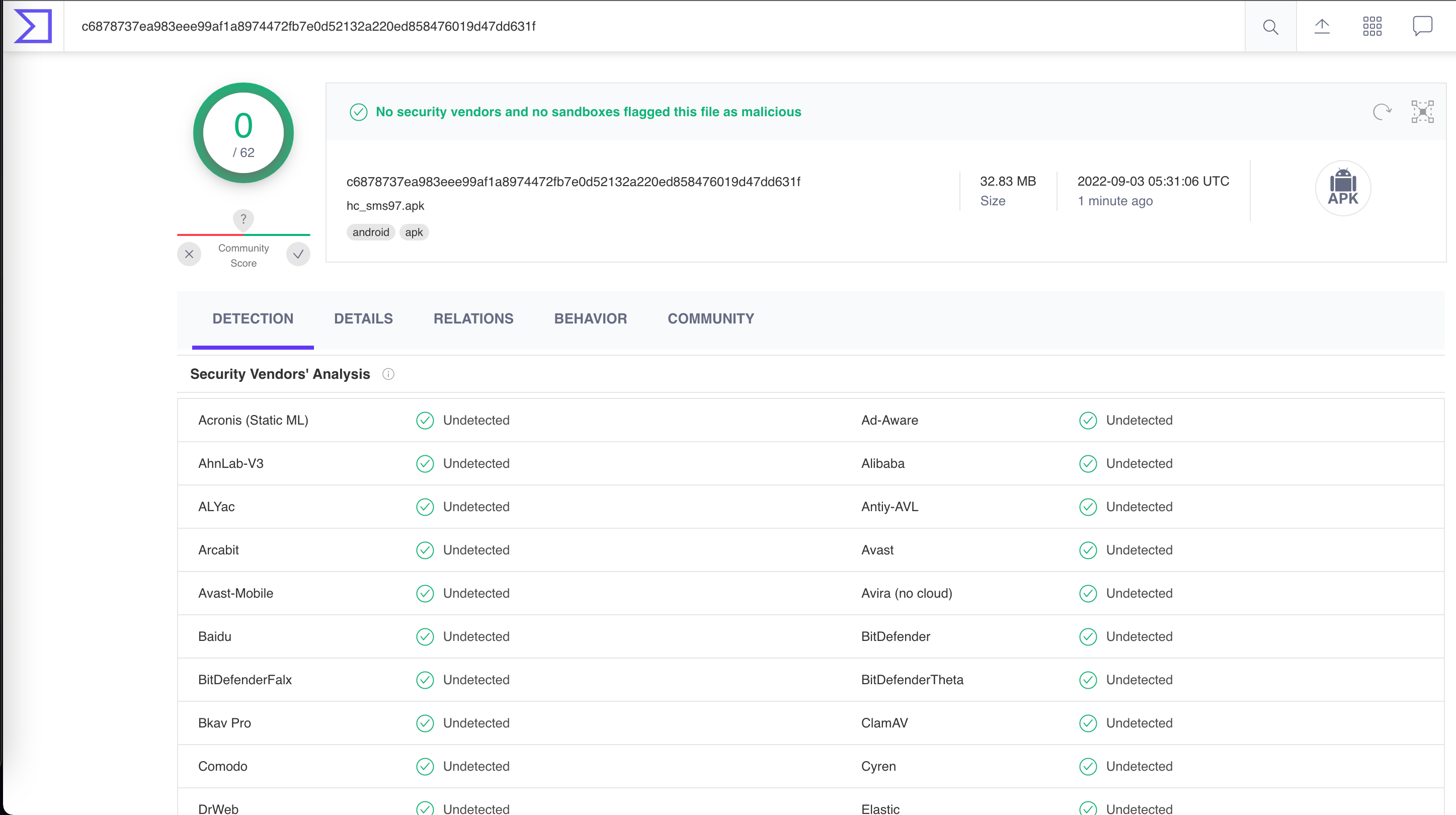Click the DrWeb vendor name
The width and height of the screenshot is (1456, 815).
pos(218,809)
